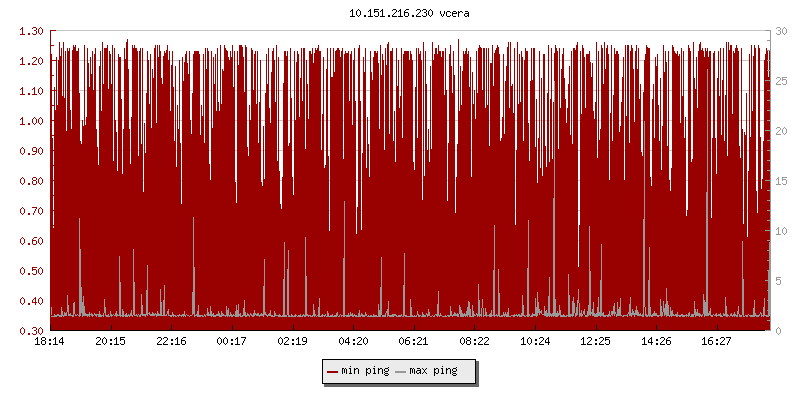Image resolution: width=800 pixels, height=400 pixels.
Task: Pick the 00:17 time axis marker
Action: tap(232, 342)
